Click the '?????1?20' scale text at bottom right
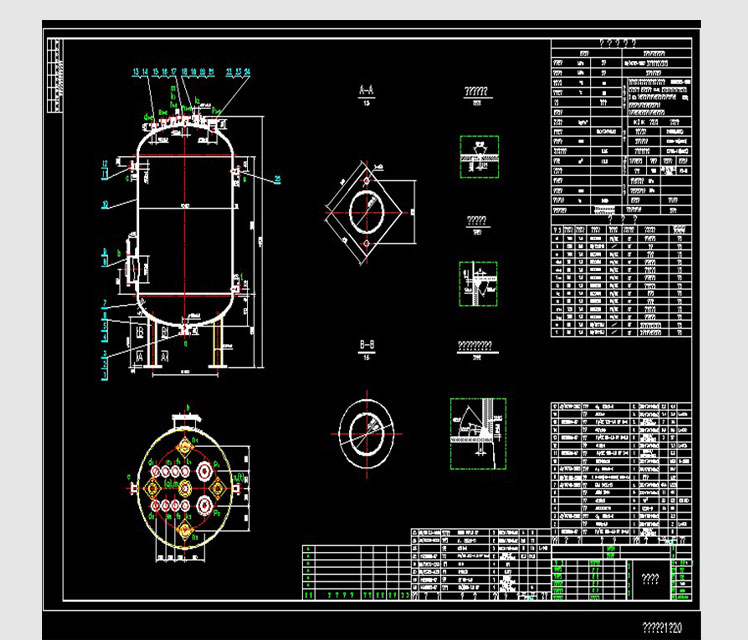748x640 pixels. [x=662, y=627]
